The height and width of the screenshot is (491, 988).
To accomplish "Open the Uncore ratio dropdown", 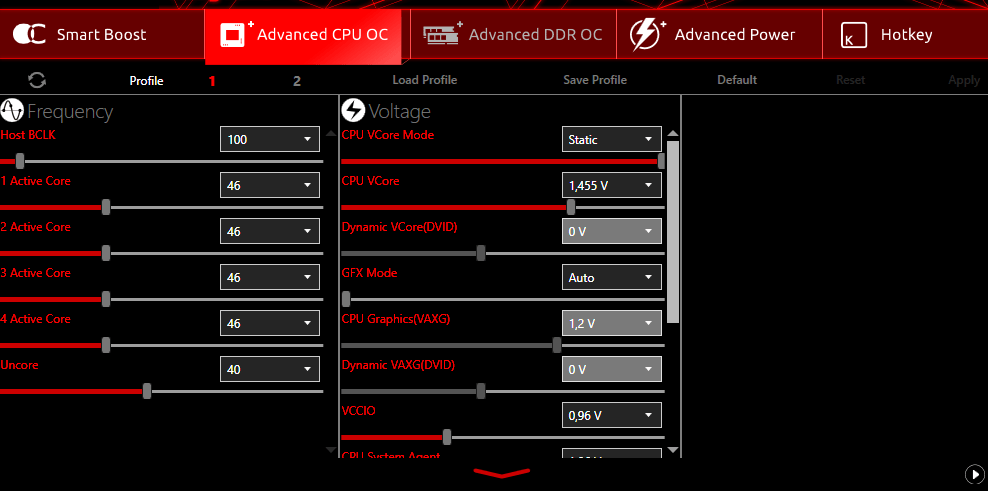I will 270,369.
